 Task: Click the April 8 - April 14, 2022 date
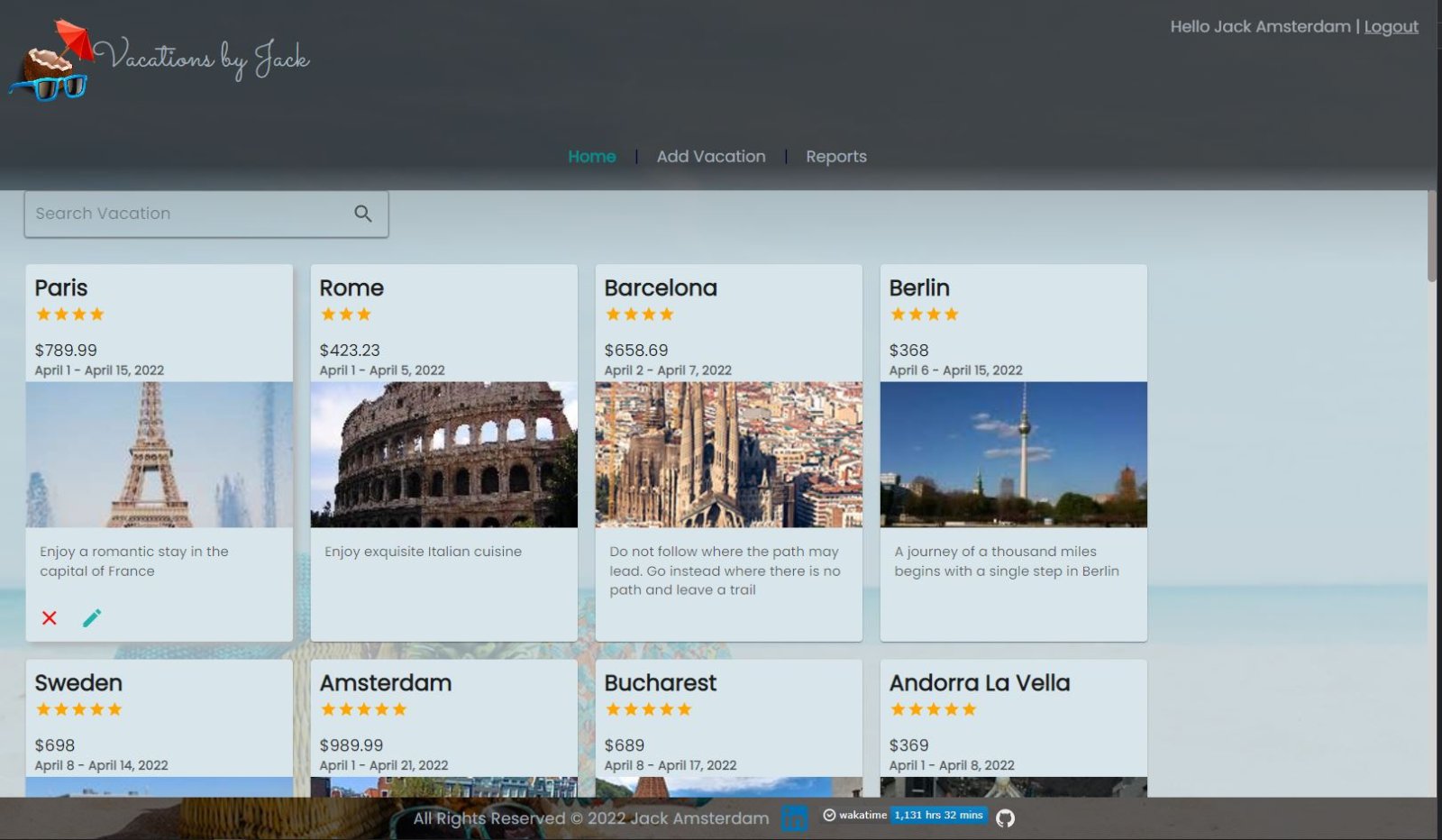[x=101, y=765]
